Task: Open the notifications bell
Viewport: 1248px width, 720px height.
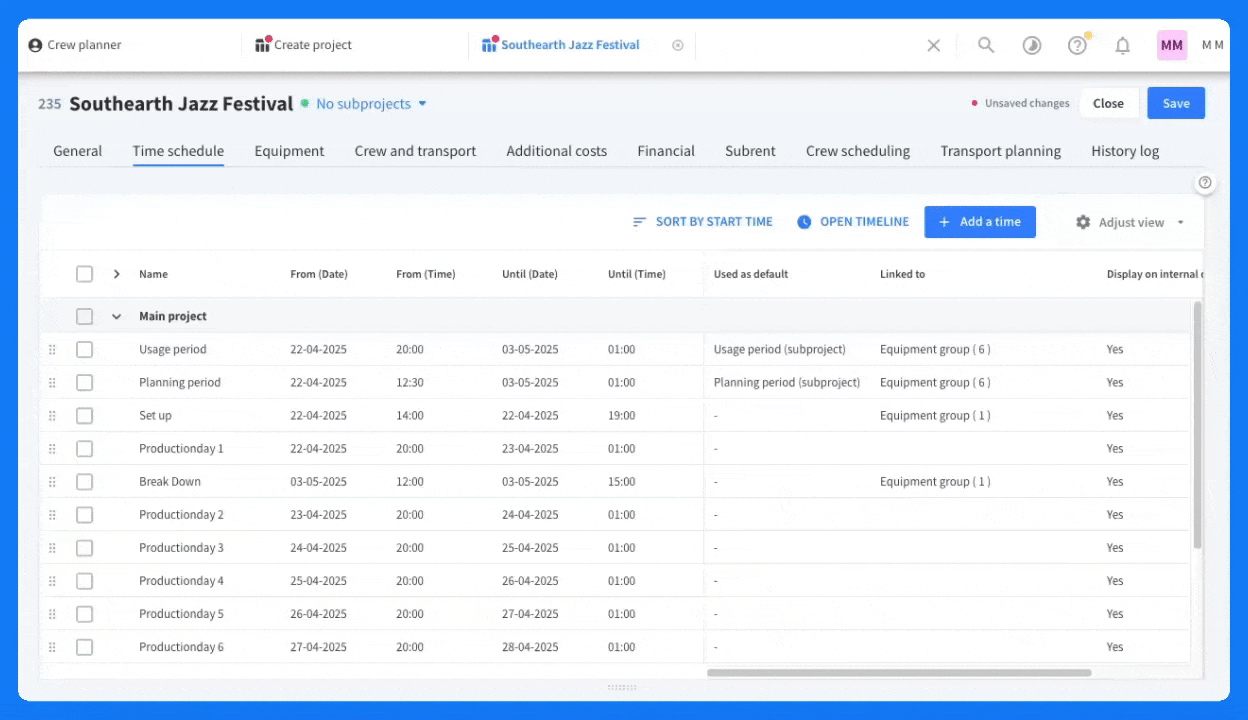Action: [1123, 45]
